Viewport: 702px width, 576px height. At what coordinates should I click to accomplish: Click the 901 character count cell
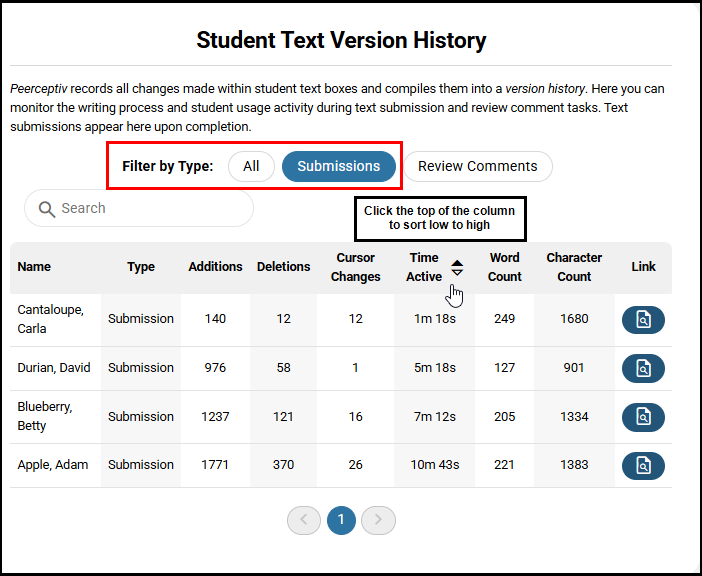[574, 367]
